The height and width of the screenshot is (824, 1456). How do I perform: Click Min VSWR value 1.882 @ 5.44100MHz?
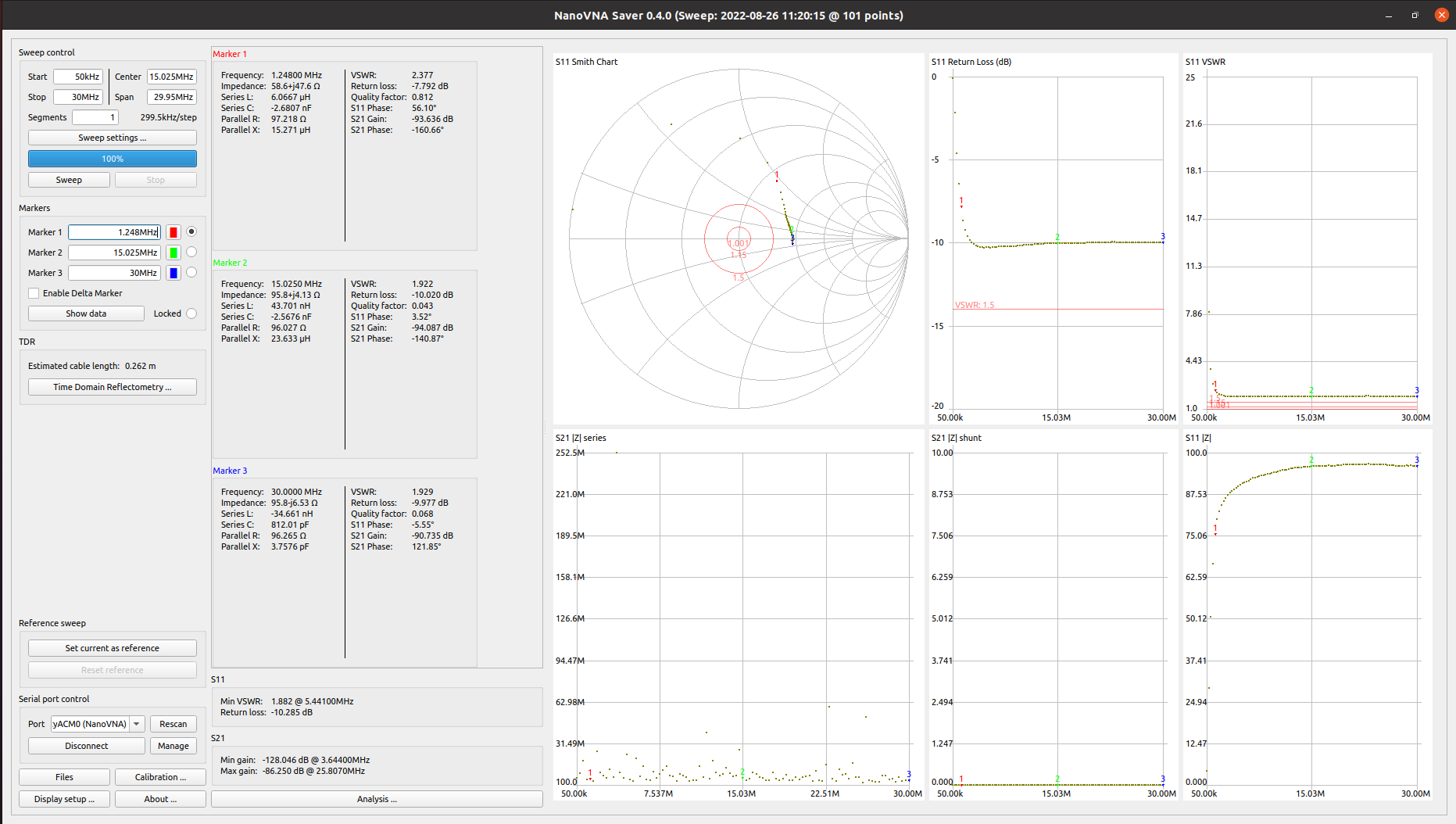(x=312, y=701)
